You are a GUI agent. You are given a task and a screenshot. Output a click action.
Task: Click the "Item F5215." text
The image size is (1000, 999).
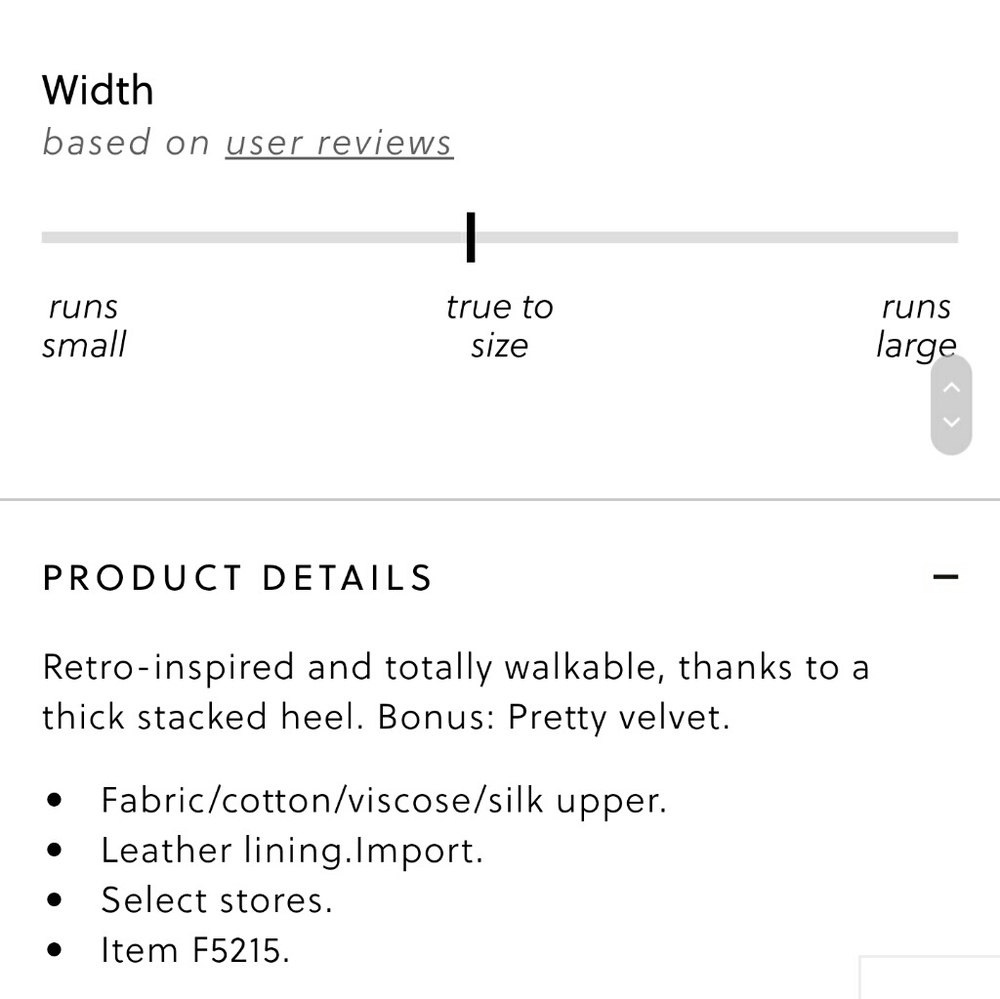point(195,950)
